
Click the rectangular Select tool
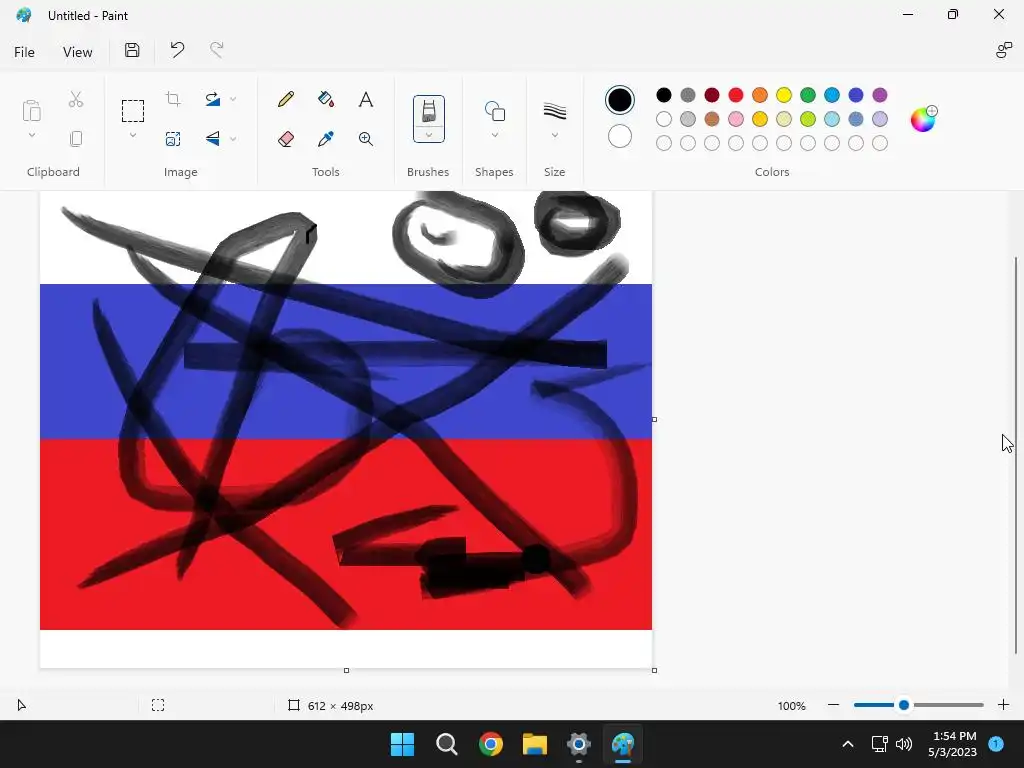(x=133, y=111)
